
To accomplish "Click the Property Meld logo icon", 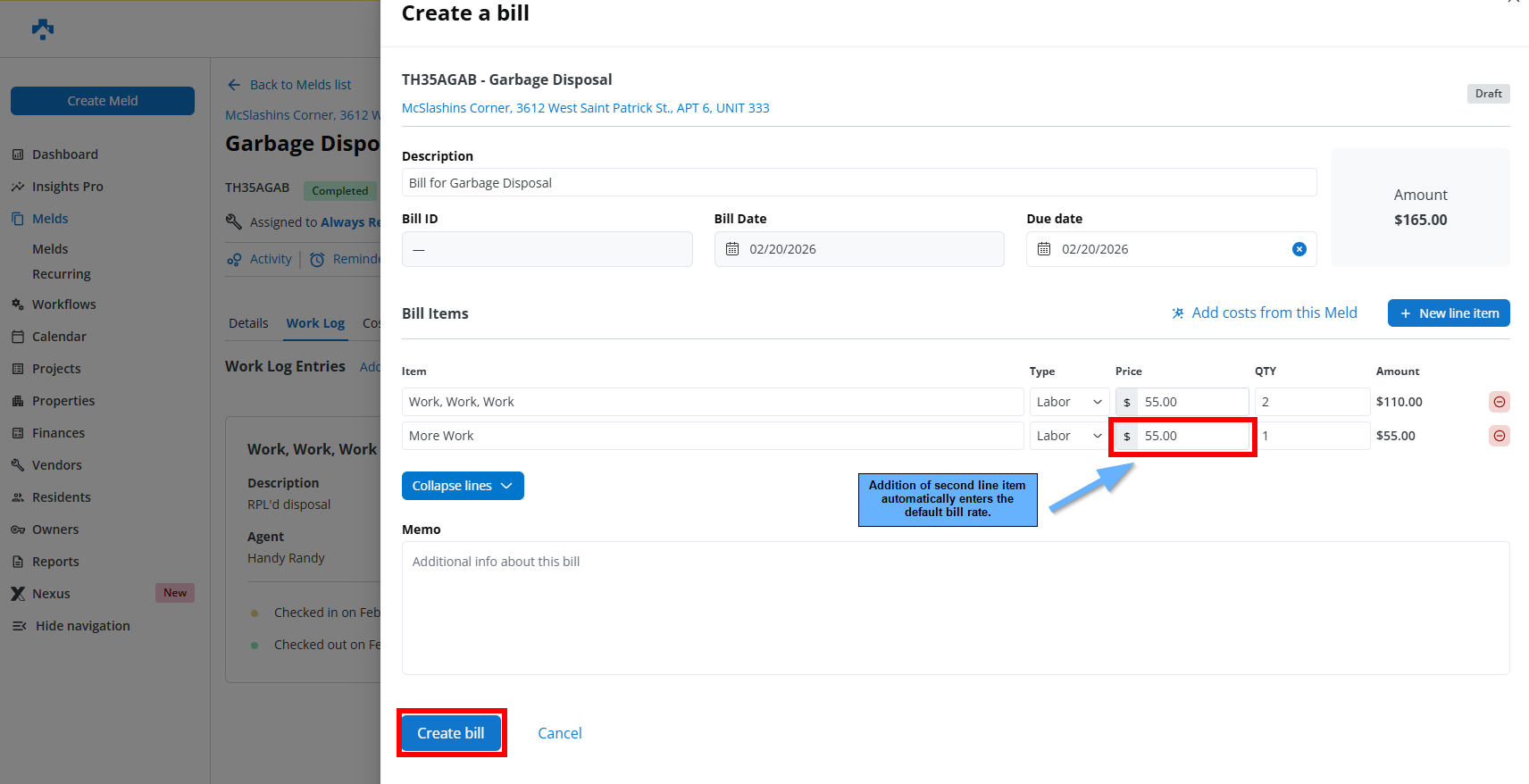I will coord(43,29).
